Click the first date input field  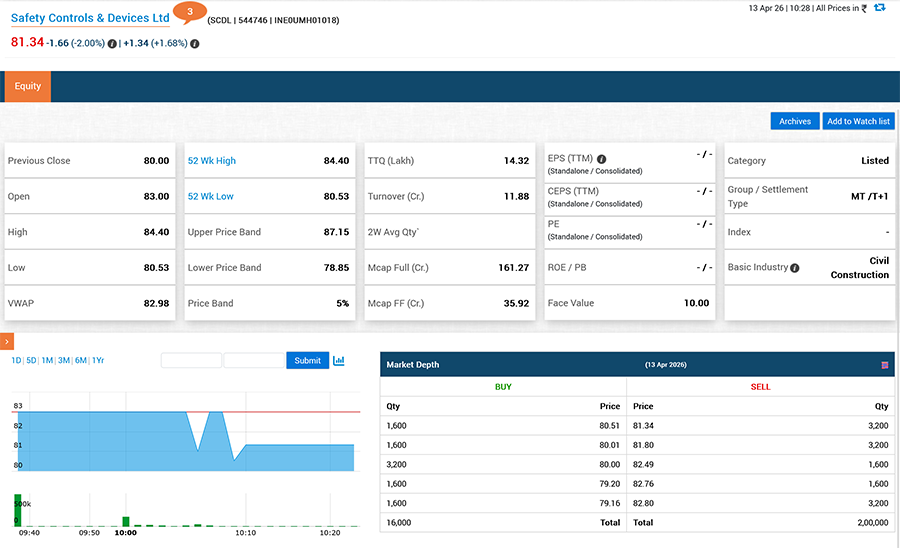point(191,361)
